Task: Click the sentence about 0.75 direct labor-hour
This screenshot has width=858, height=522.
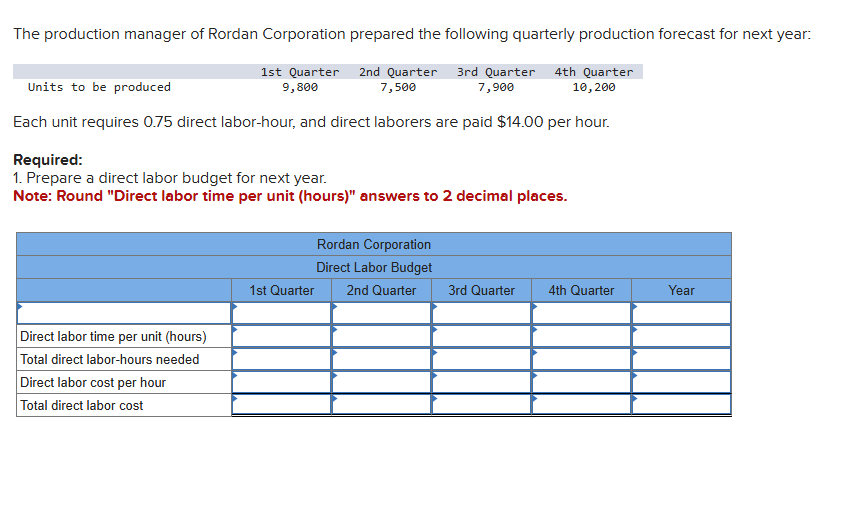Action: point(311,122)
